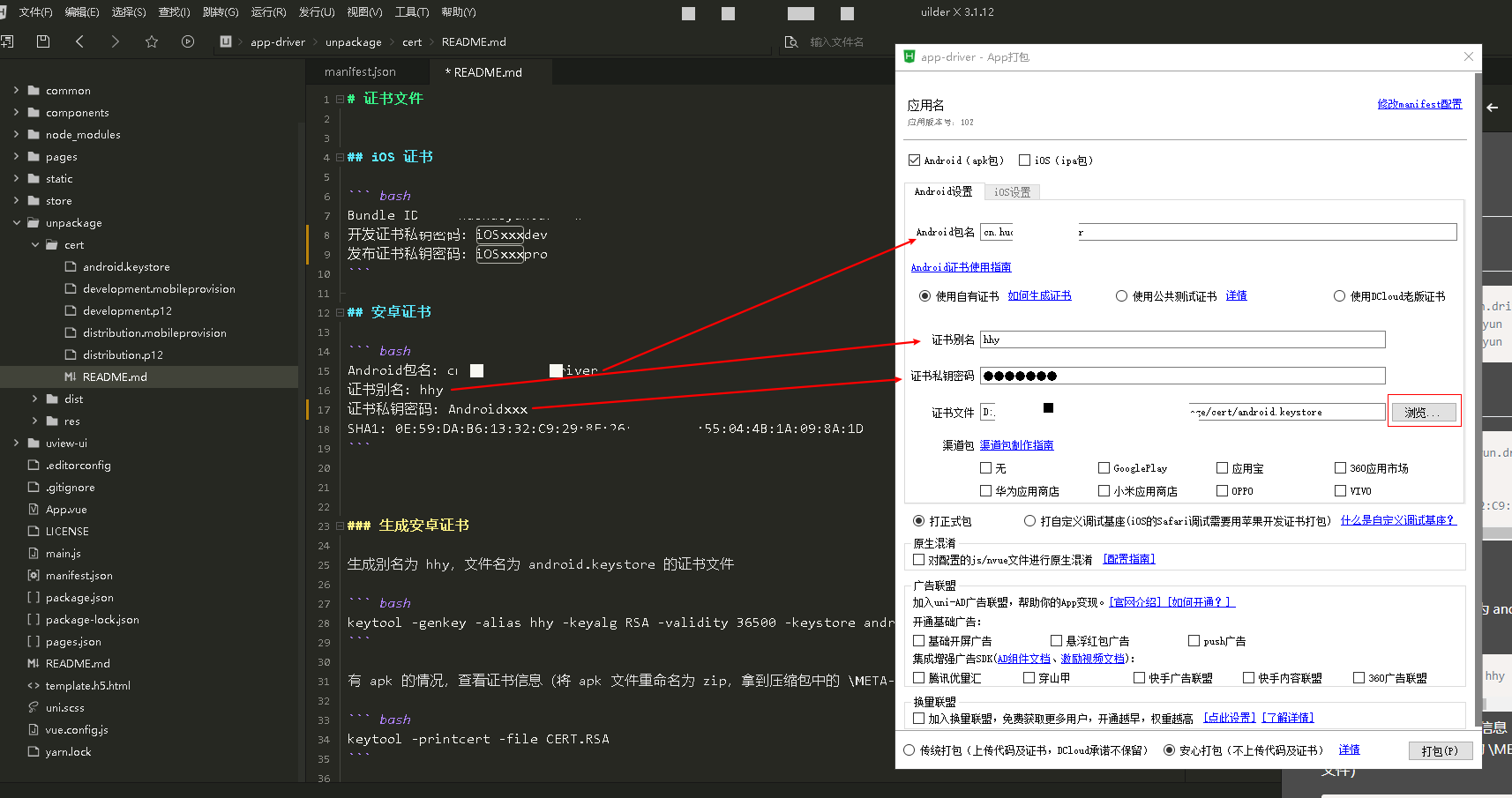Expand the node_modules folder
1512x798 pixels.
click(17, 135)
